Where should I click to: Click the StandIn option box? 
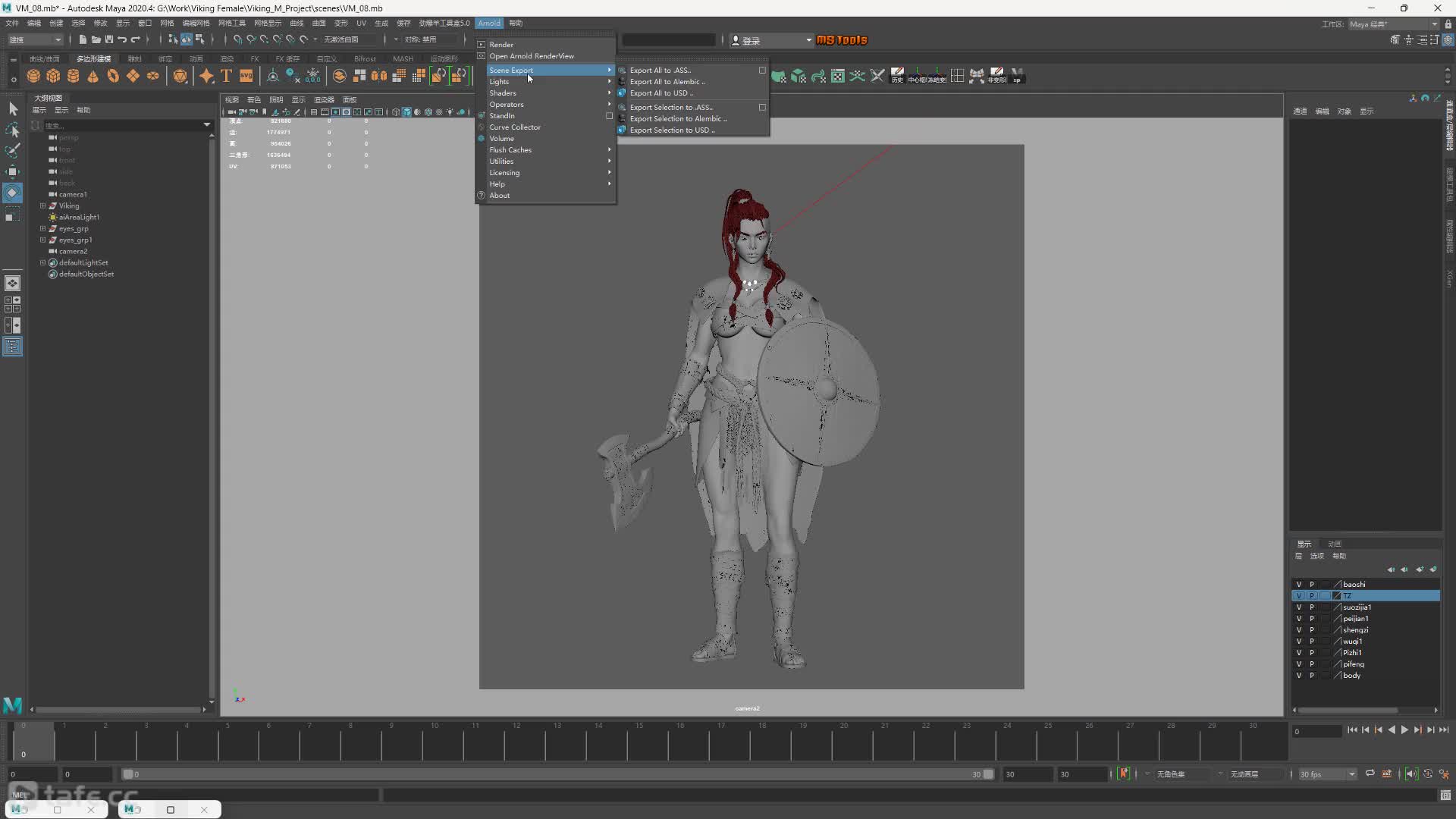pos(609,116)
